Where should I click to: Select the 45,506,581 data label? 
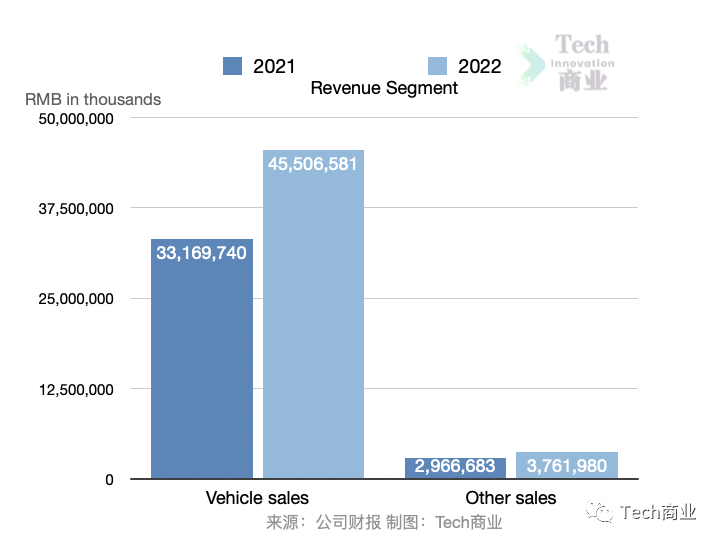pos(313,164)
